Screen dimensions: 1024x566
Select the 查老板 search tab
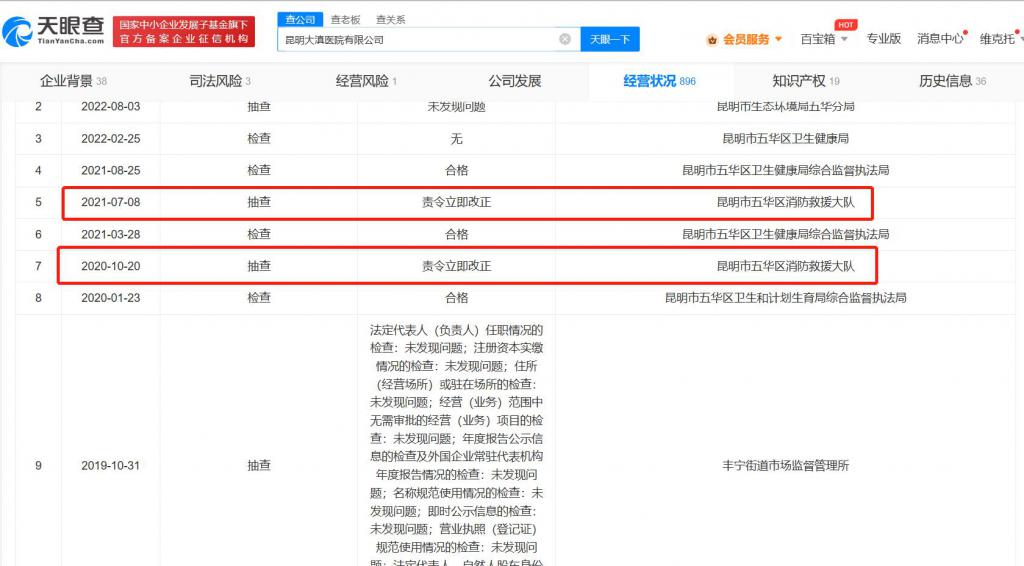click(345, 20)
